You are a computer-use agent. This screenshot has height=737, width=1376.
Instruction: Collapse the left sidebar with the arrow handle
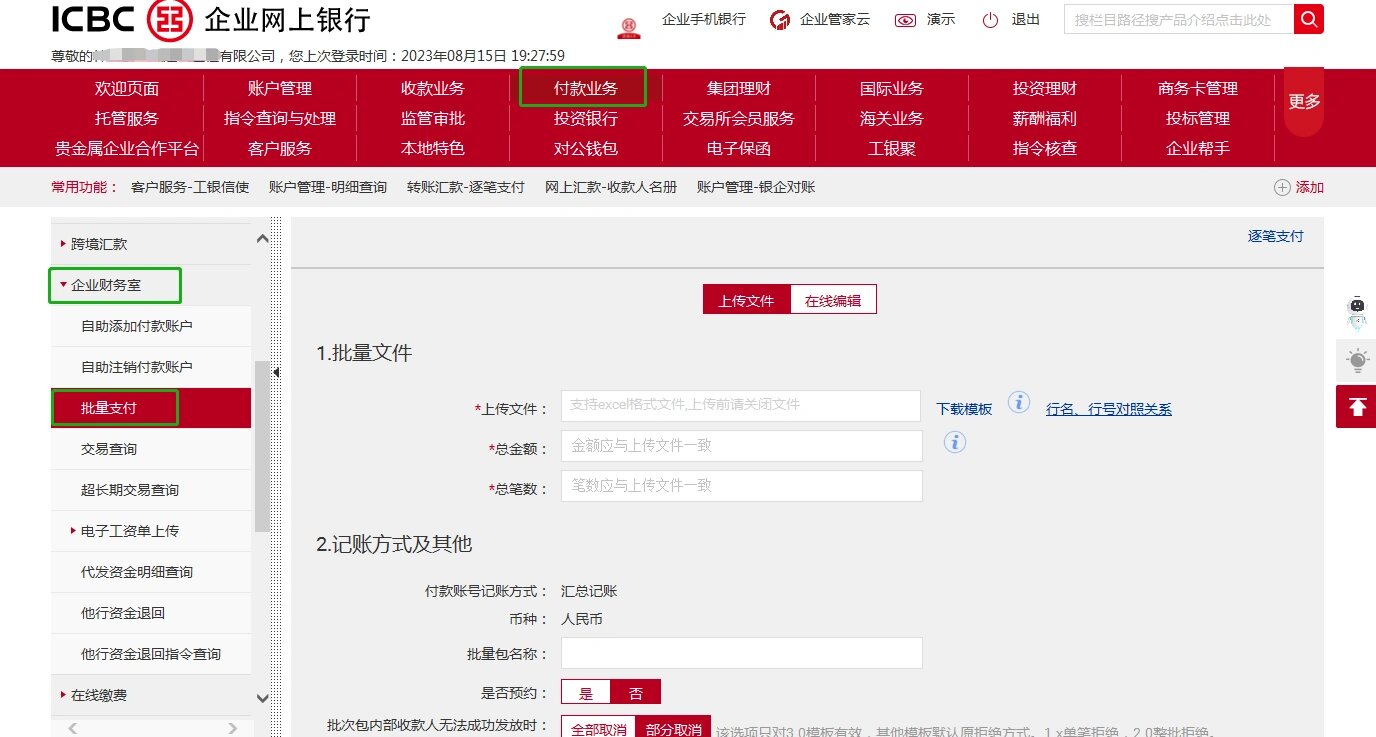pos(276,372)
